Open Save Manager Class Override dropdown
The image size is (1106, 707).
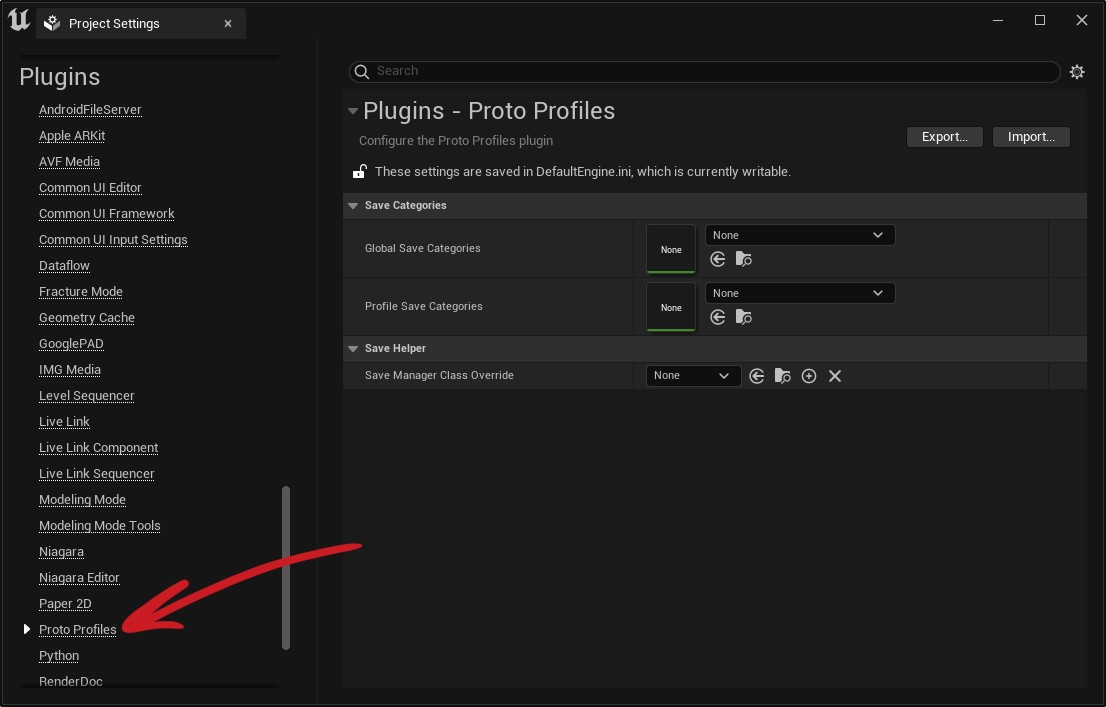click(693, 376)
